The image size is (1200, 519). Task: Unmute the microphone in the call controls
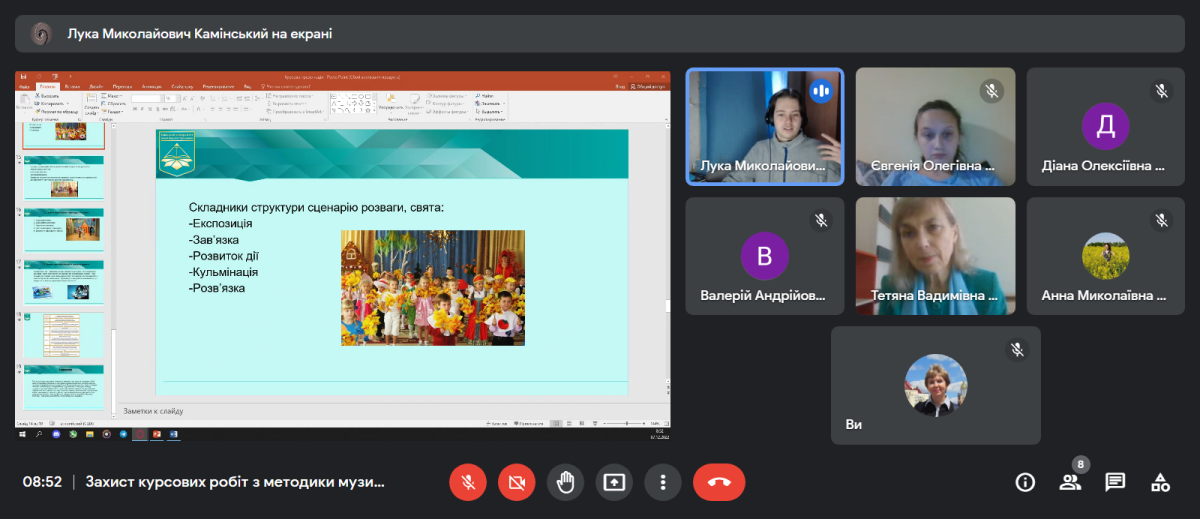467,482
